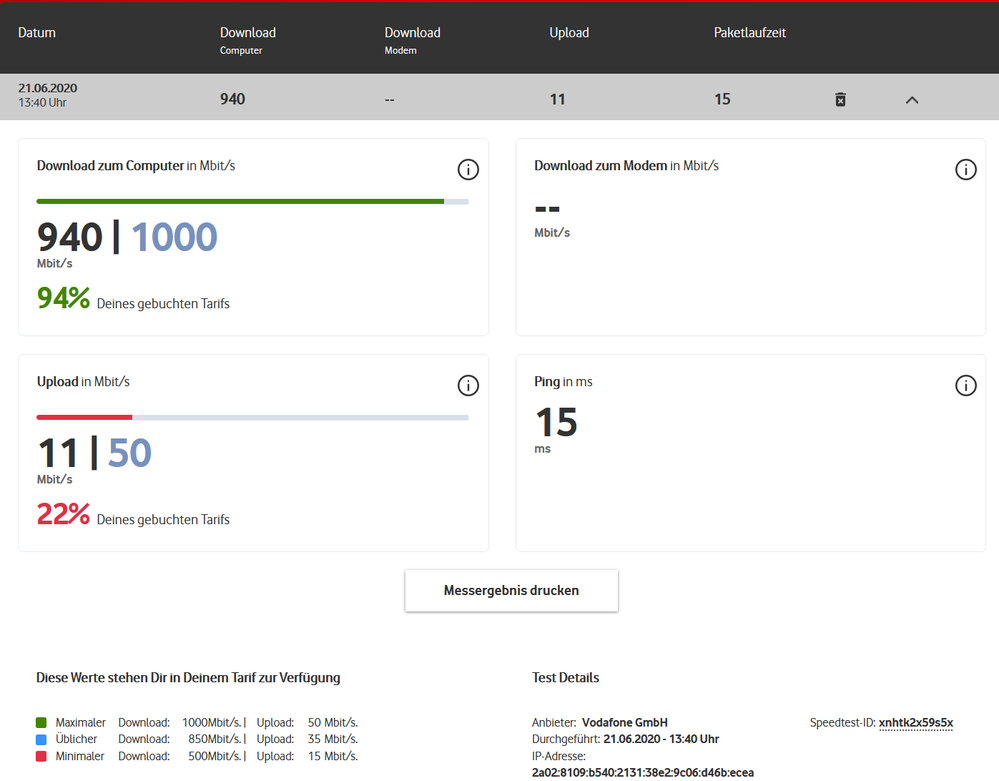Collapse the 21.06.2020 result row
999x781 pixels.
(x=911, y=99)
